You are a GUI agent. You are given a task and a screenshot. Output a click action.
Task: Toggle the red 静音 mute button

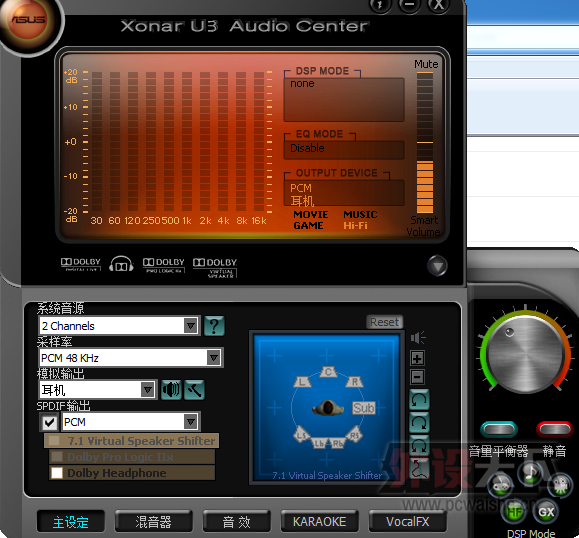(555, 429)
